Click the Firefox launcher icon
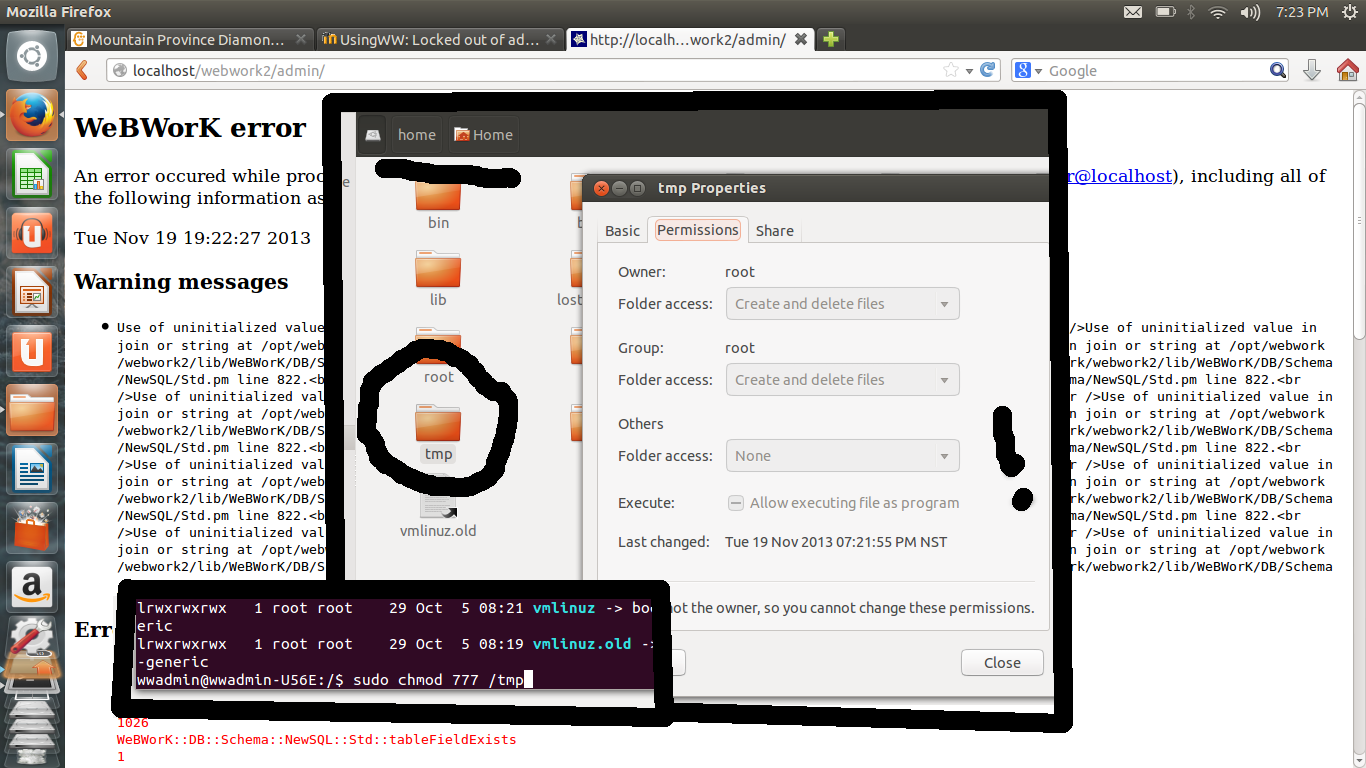 pos(32,116)
